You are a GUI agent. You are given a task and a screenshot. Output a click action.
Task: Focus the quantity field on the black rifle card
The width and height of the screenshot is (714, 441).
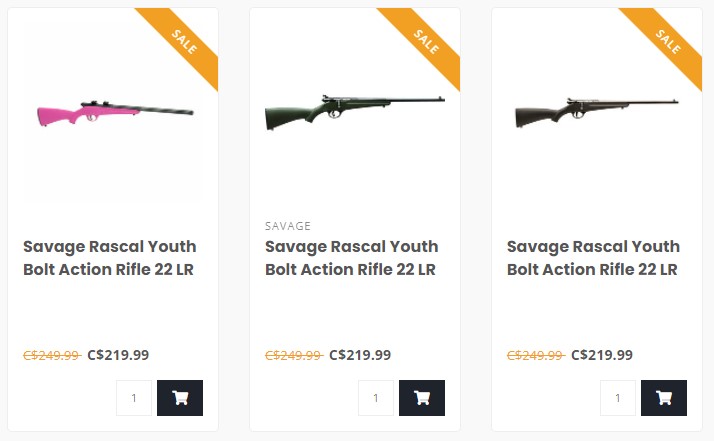617,398
